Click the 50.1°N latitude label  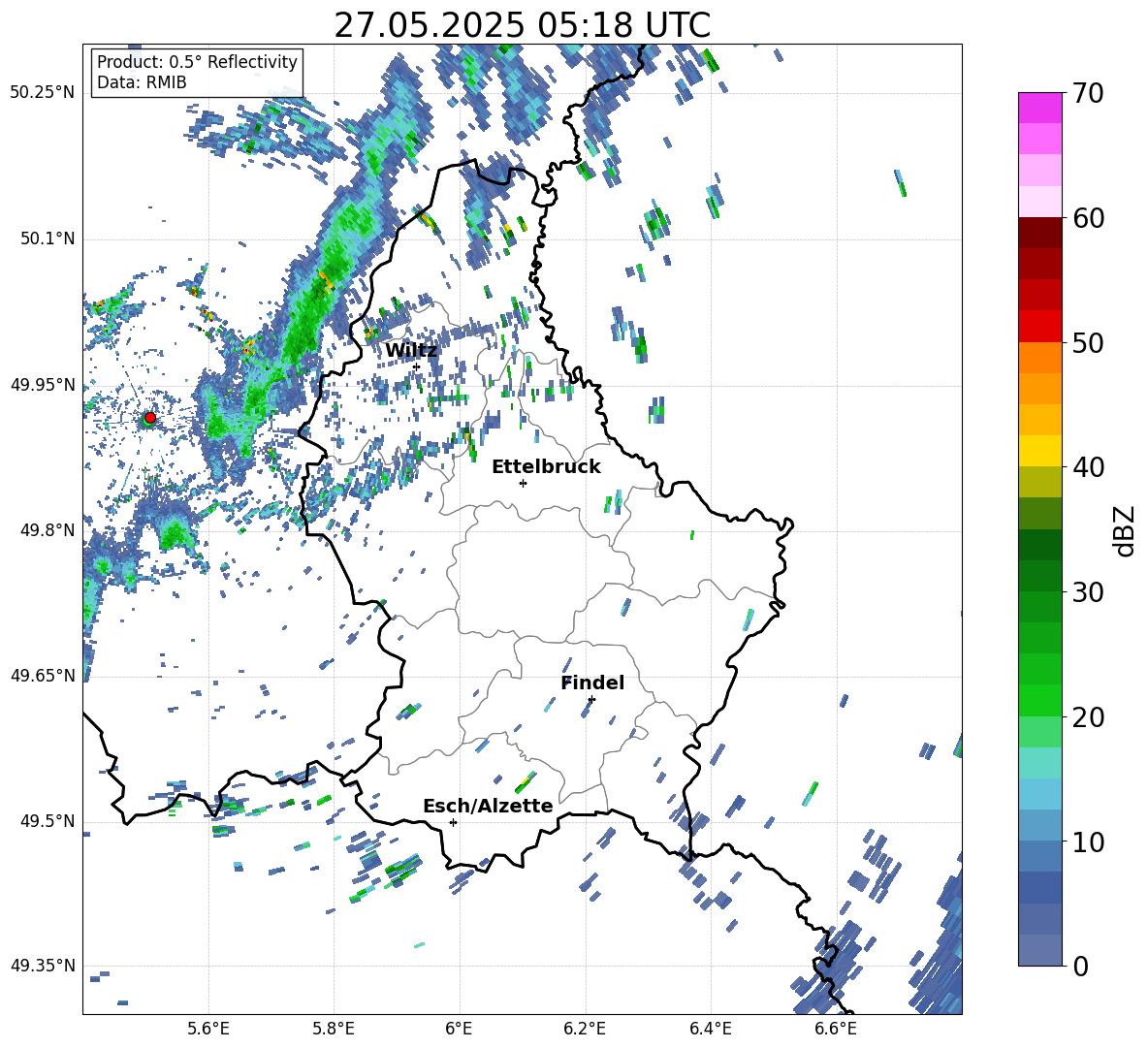click(47, 238)
